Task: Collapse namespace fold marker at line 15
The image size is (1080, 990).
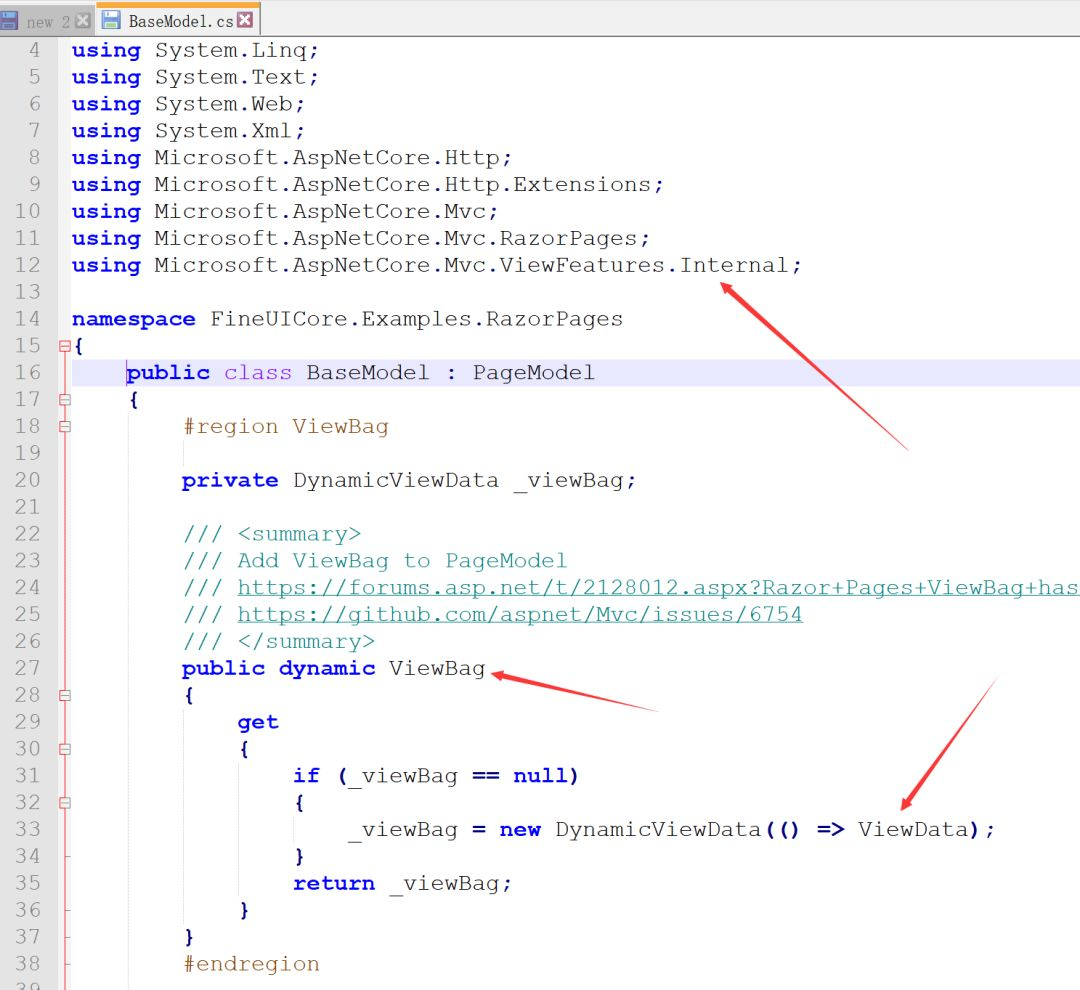Action: 65,346
